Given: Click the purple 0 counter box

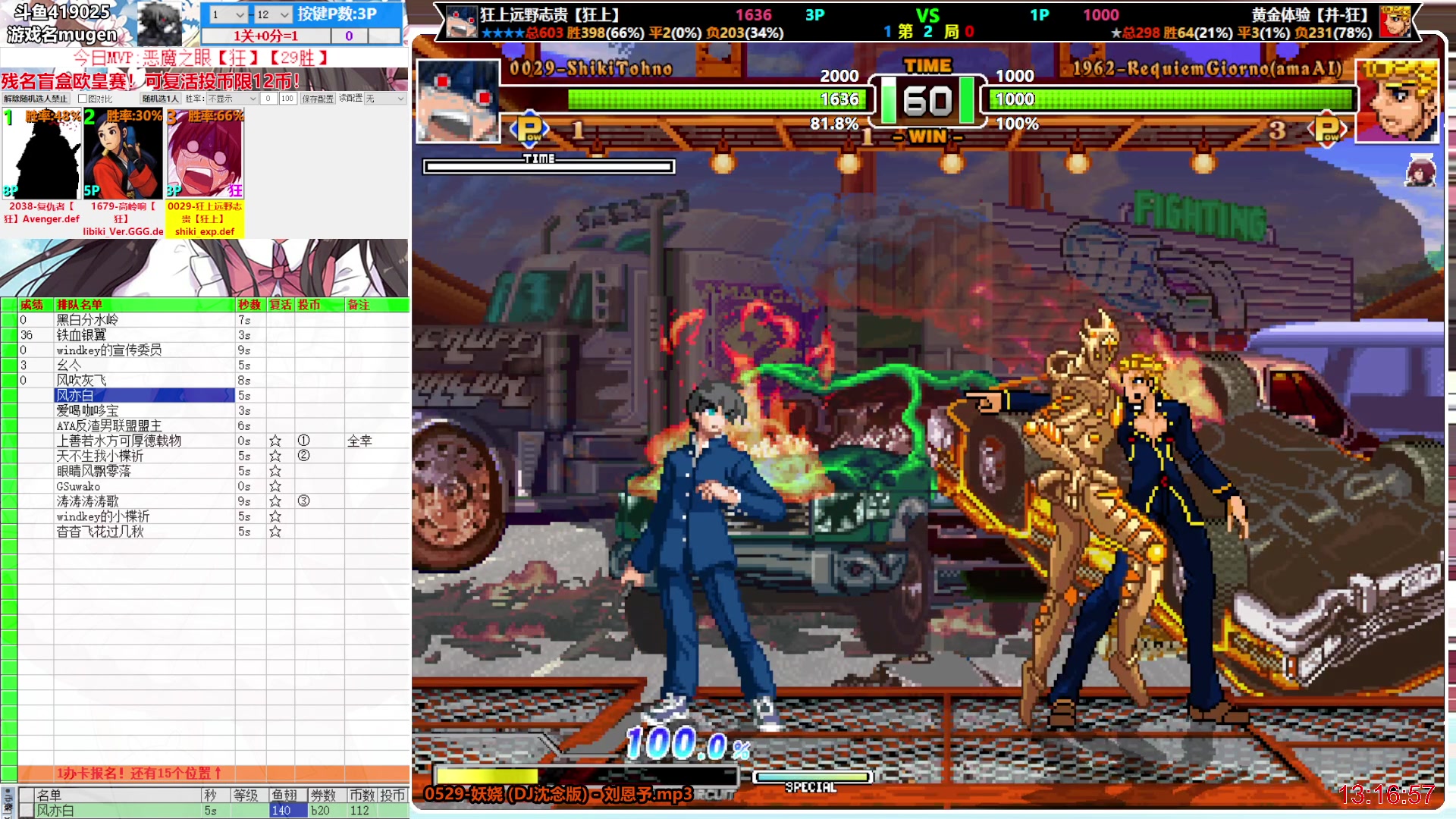Looking at the screenshot, I should click(349, 36).
